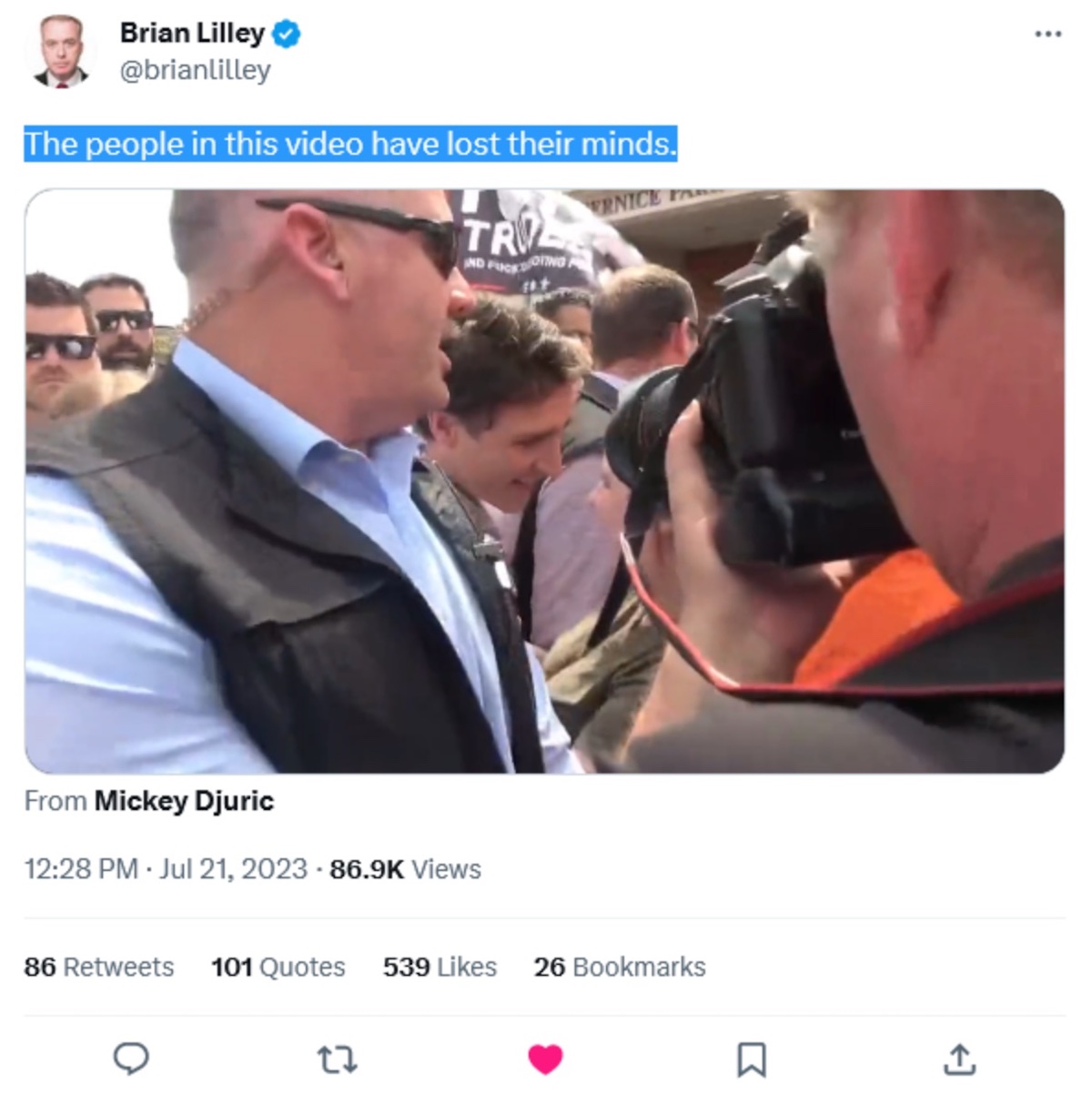Open the @brianlilley handle link
1092x1094 pixels.
pos(196,70)
